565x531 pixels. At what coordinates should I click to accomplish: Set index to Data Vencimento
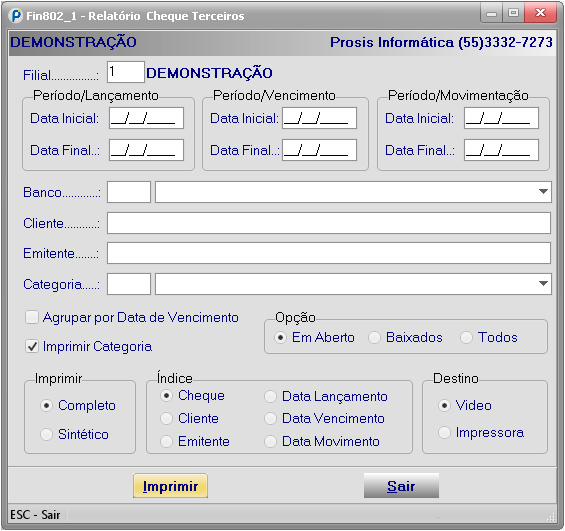pos(270,419)
